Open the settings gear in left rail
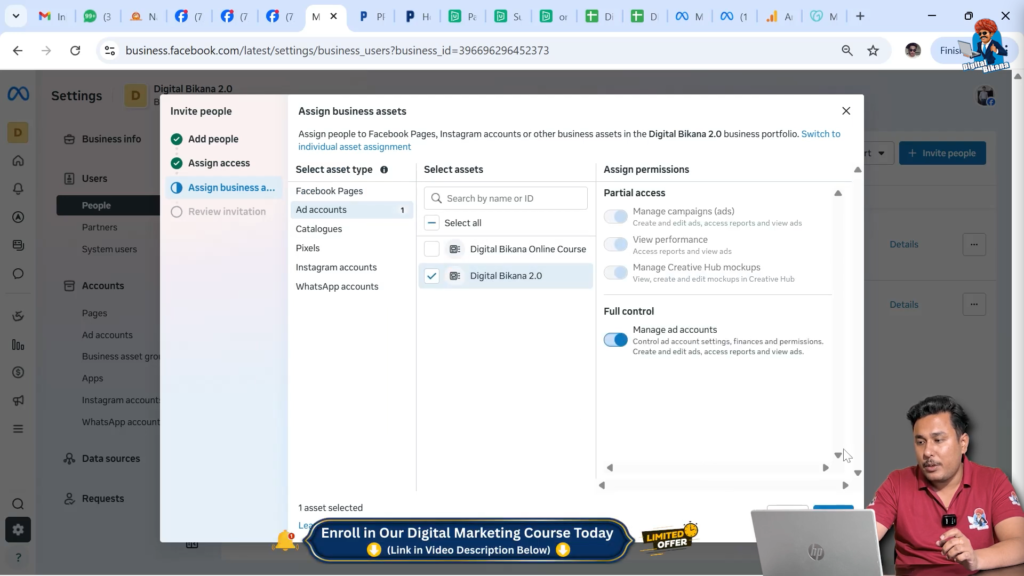The height and width of the screenshot is (576, 1024). pyautogui.click(x=18, y=530)
